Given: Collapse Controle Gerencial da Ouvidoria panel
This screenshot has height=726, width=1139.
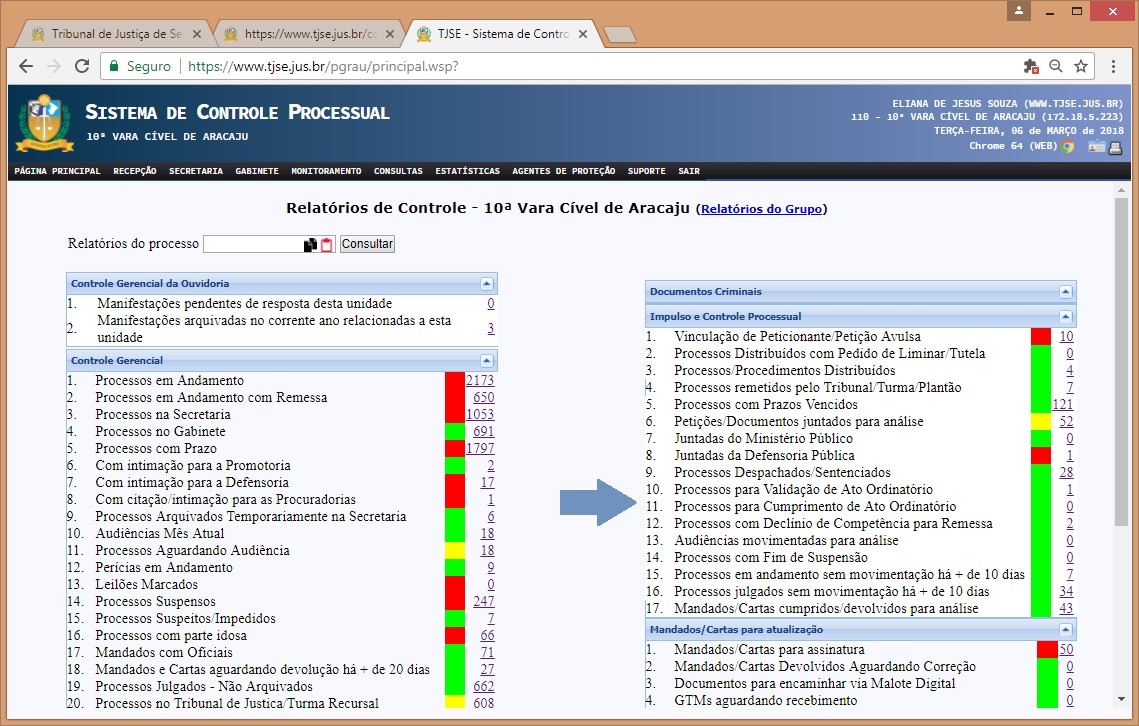Looking at the screenshot, I should 486,284.
